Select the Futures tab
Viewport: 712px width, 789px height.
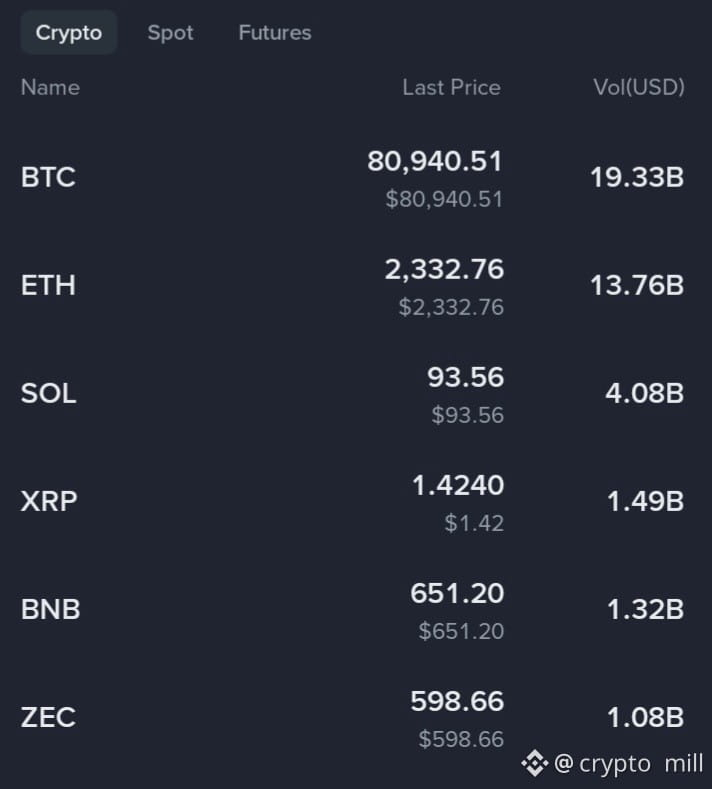(x=275, y=33)
